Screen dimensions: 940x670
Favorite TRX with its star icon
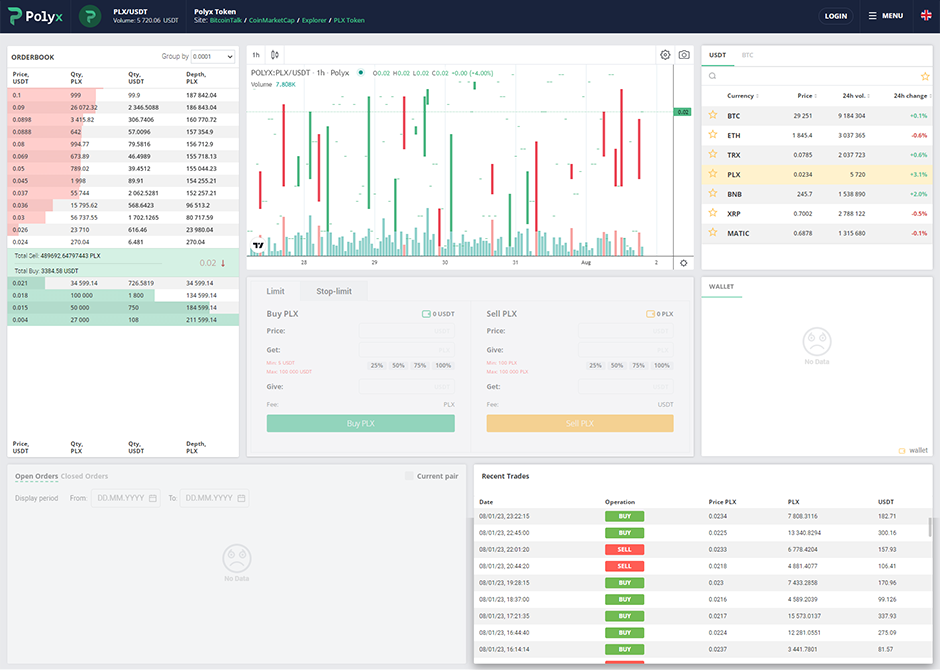pyautogui.click(x=713, y=154)
